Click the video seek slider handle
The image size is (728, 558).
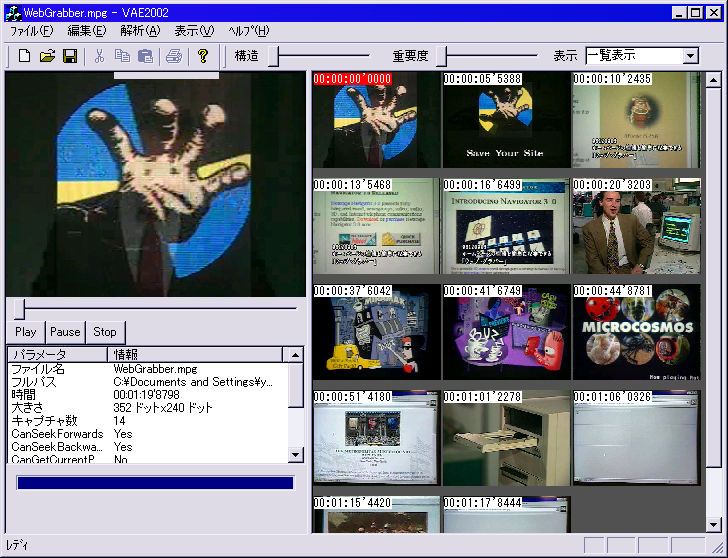19,309
